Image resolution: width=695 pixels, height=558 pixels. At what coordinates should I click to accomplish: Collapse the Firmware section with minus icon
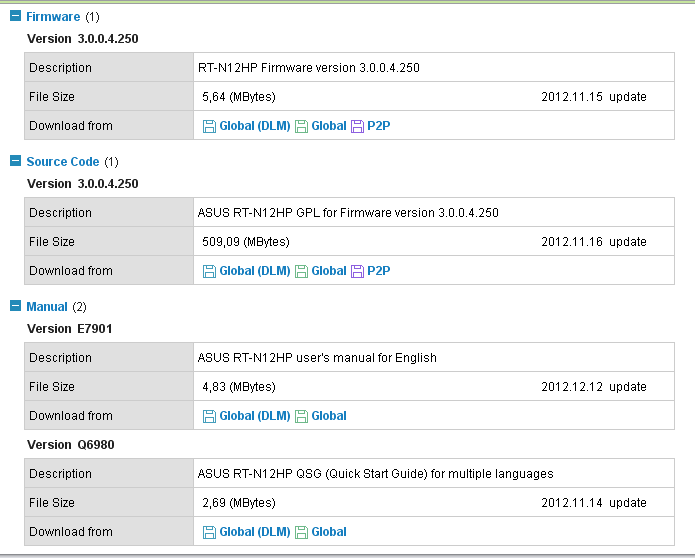click(x=15, y=17)
